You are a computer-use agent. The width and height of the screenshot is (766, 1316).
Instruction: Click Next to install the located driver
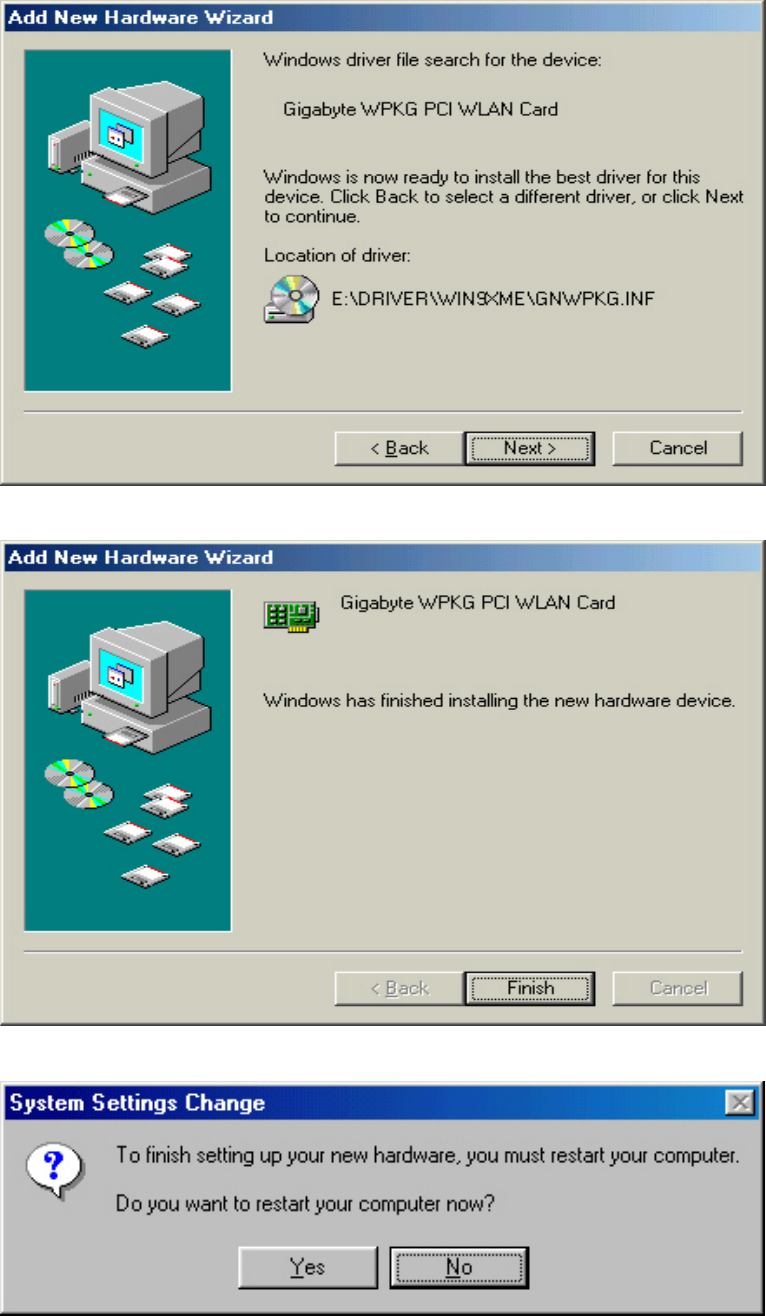coord(529,448)
